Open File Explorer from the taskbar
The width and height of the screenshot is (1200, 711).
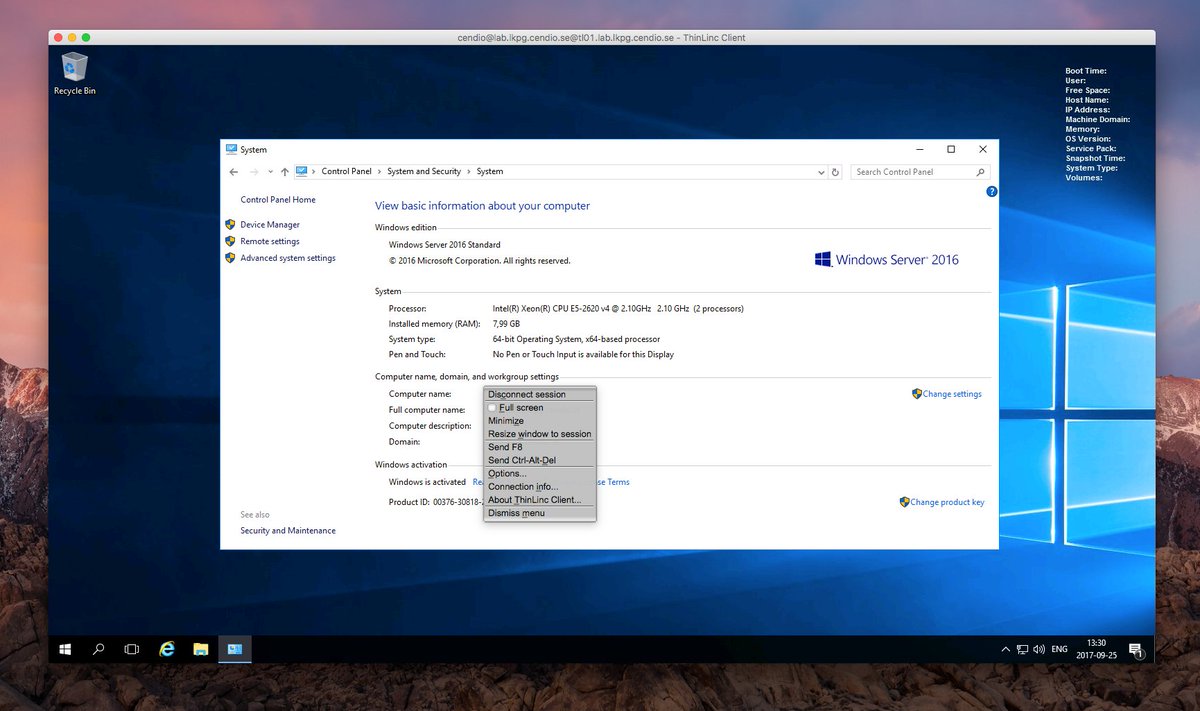coord(200,649)
